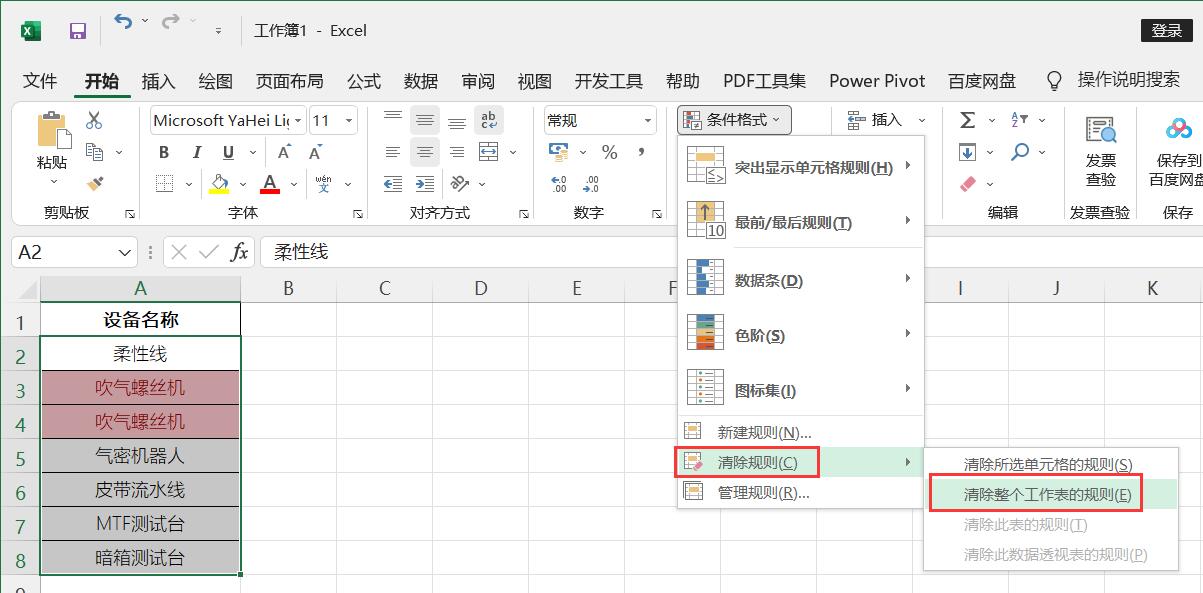Open the font name dropdown Microsoft YaHei
This screenshot has width=1203, height=593.
(297, 120)
